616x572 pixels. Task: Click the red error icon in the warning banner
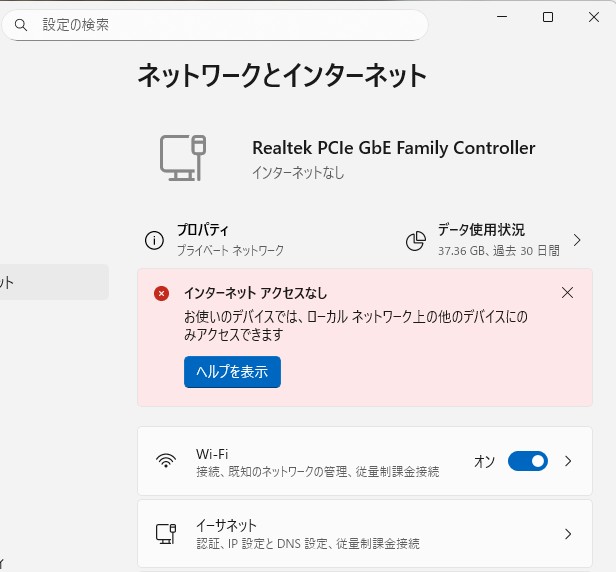point(161,293)
